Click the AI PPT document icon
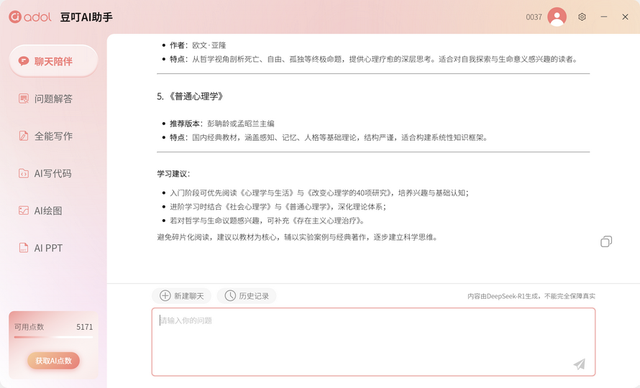 point(24,248)
